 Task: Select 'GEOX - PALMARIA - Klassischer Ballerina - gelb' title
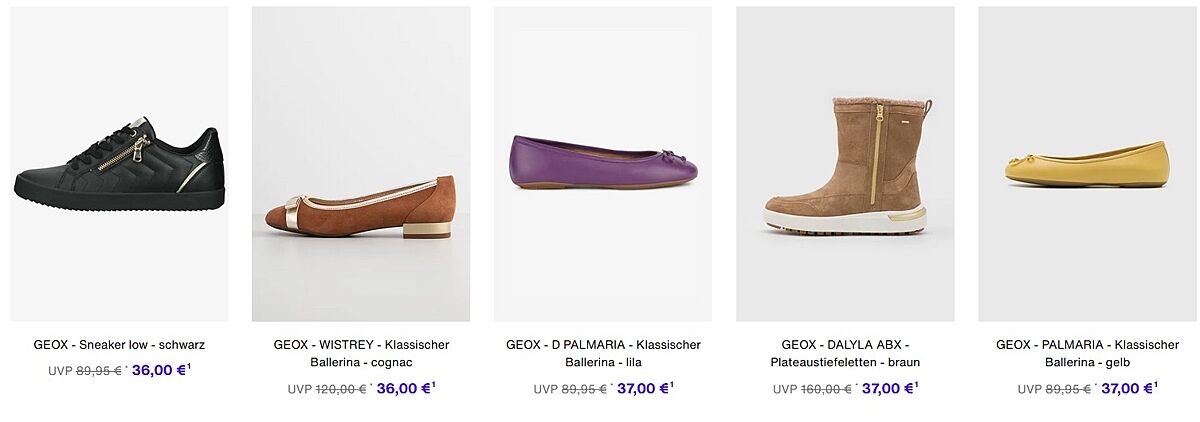[1087, 353]
